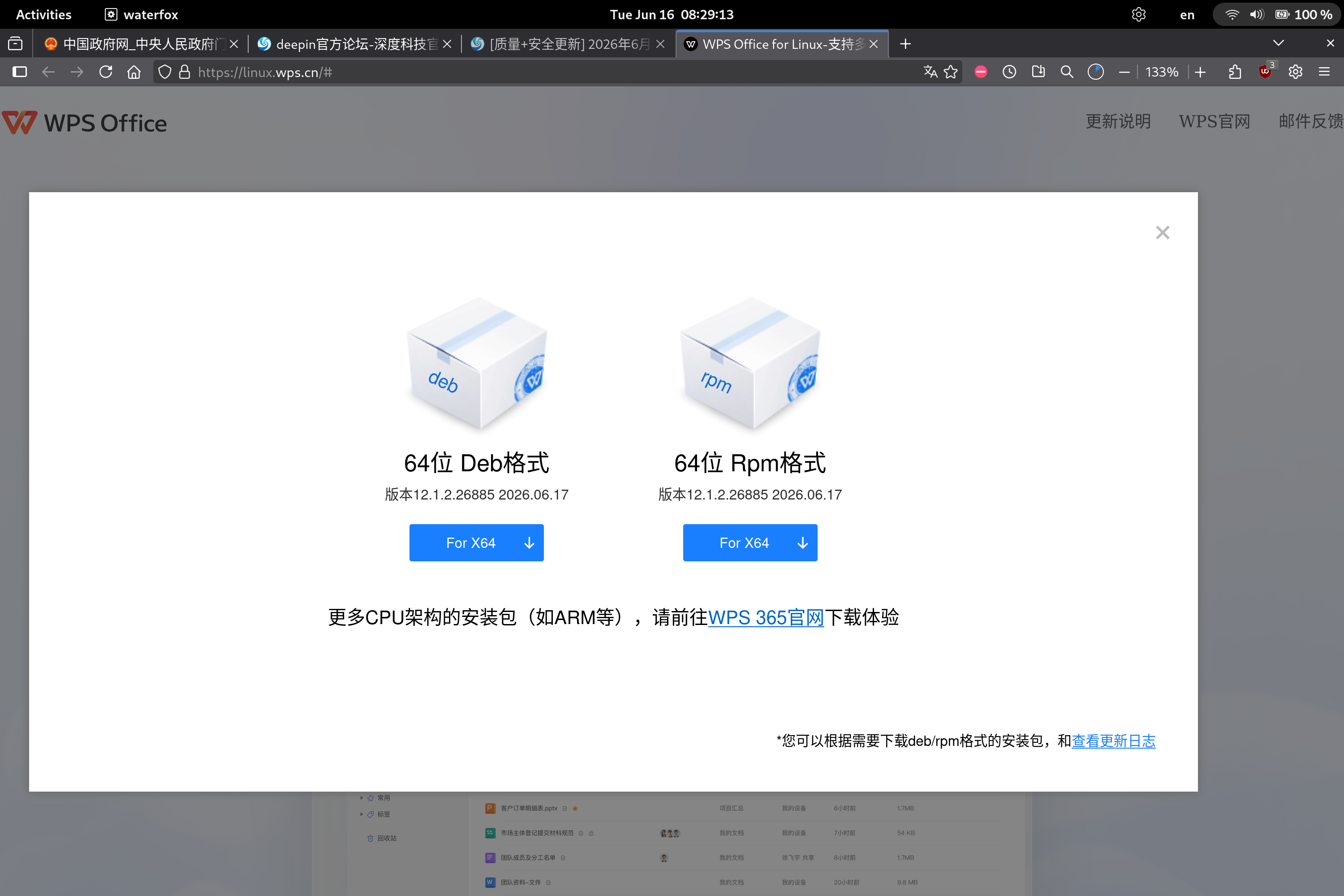Click the sidebar toggle icon in toolbar
Image resolution: width=1344 pixels, height=896 pixels.
pos(20,72)
